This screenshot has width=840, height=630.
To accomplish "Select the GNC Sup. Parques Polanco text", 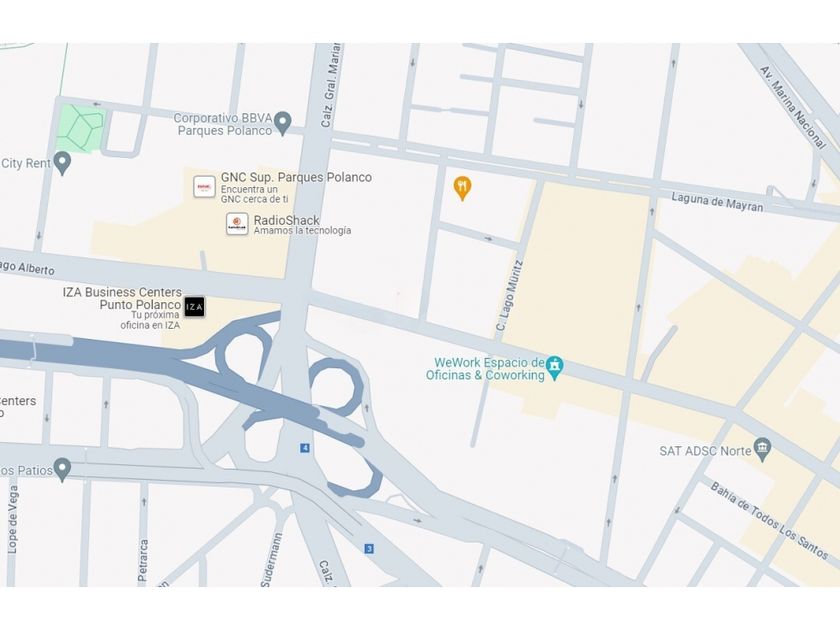I will (x=296, y=177).
